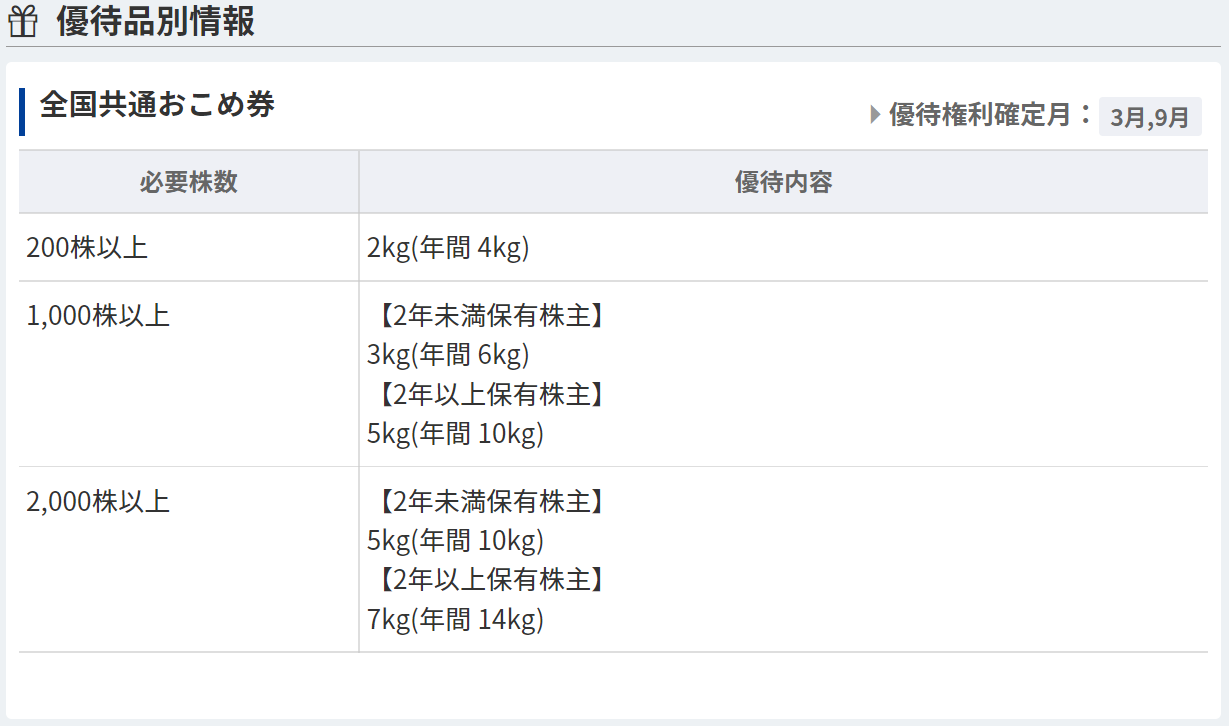Select the 2,000株以上 row cell
The width and height of the screenshot is (1229, 726).
tap(189, 560)
